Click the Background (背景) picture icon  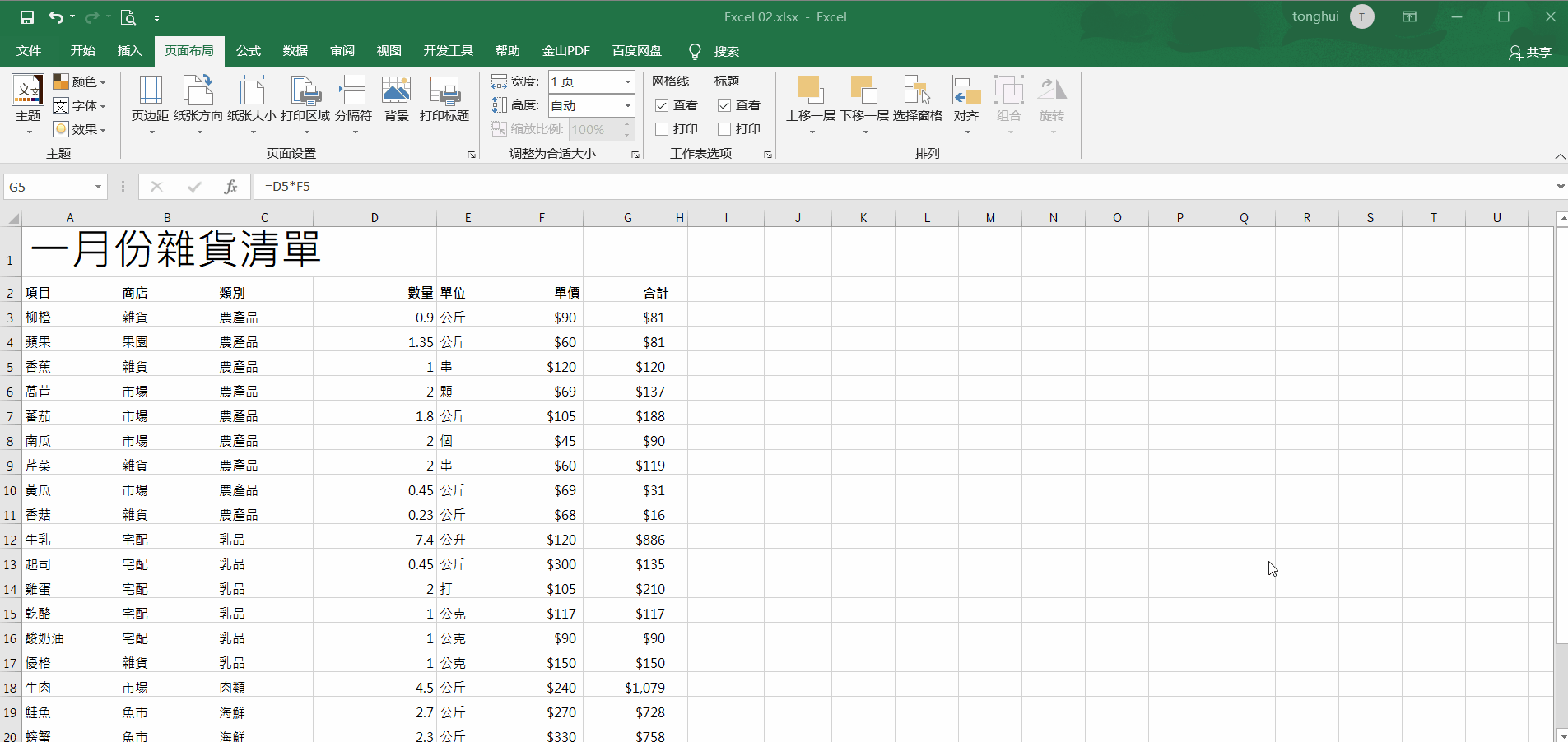coord(396,90)
